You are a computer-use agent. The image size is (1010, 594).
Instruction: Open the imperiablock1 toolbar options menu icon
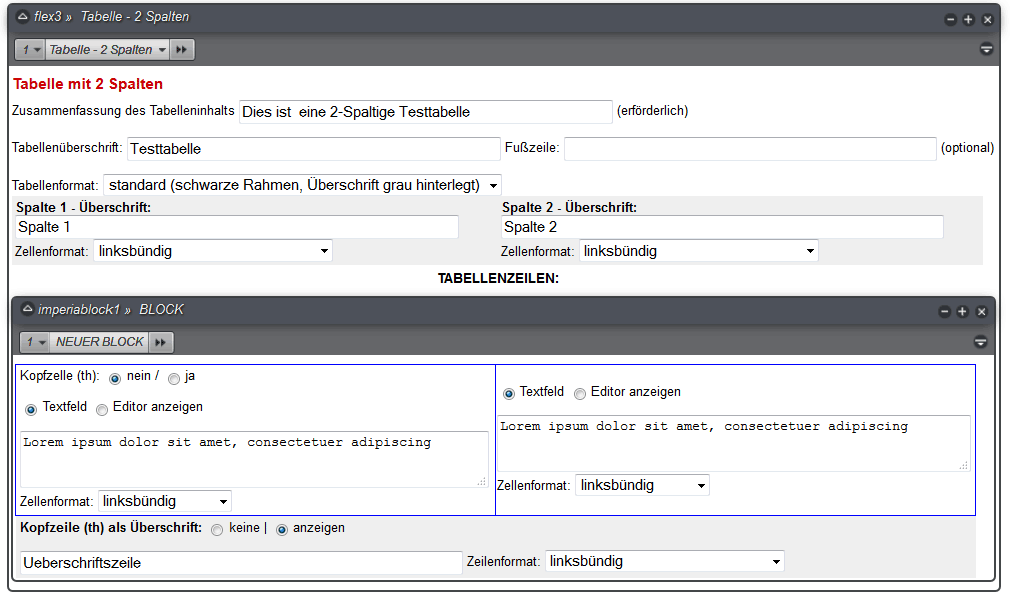[x=980, y=341]
